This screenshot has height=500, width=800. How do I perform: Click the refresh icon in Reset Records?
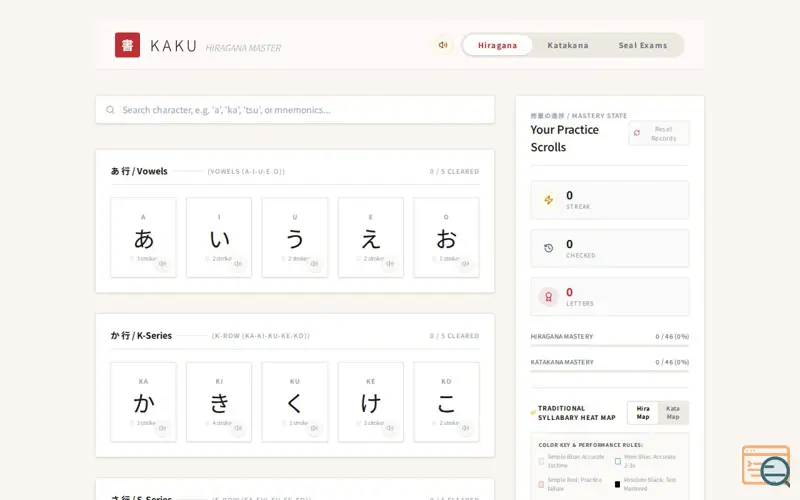637,133
